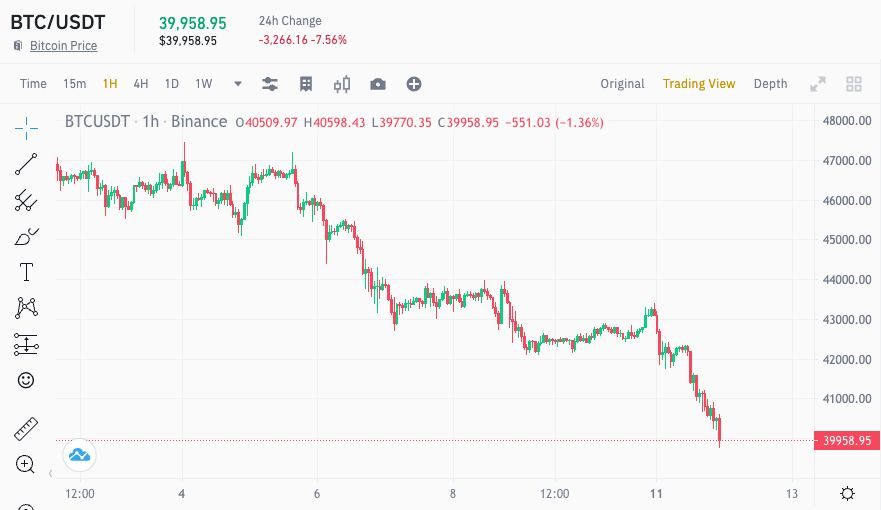Image resolution: width=881 pixels, height=510 pixels.
Task: Choose the pitchfork drawing tool
Action: click(x=26, y=201)
